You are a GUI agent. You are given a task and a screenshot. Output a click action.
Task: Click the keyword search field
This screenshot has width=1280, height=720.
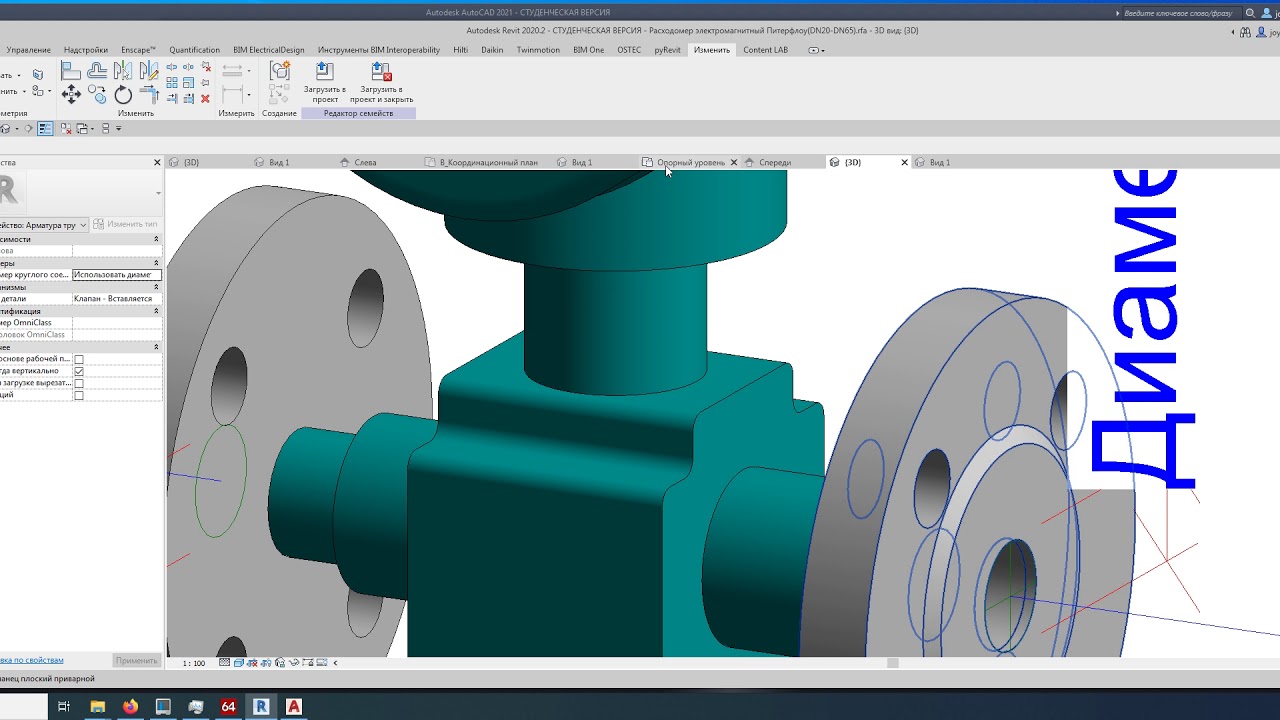(x=1182, y=13)
